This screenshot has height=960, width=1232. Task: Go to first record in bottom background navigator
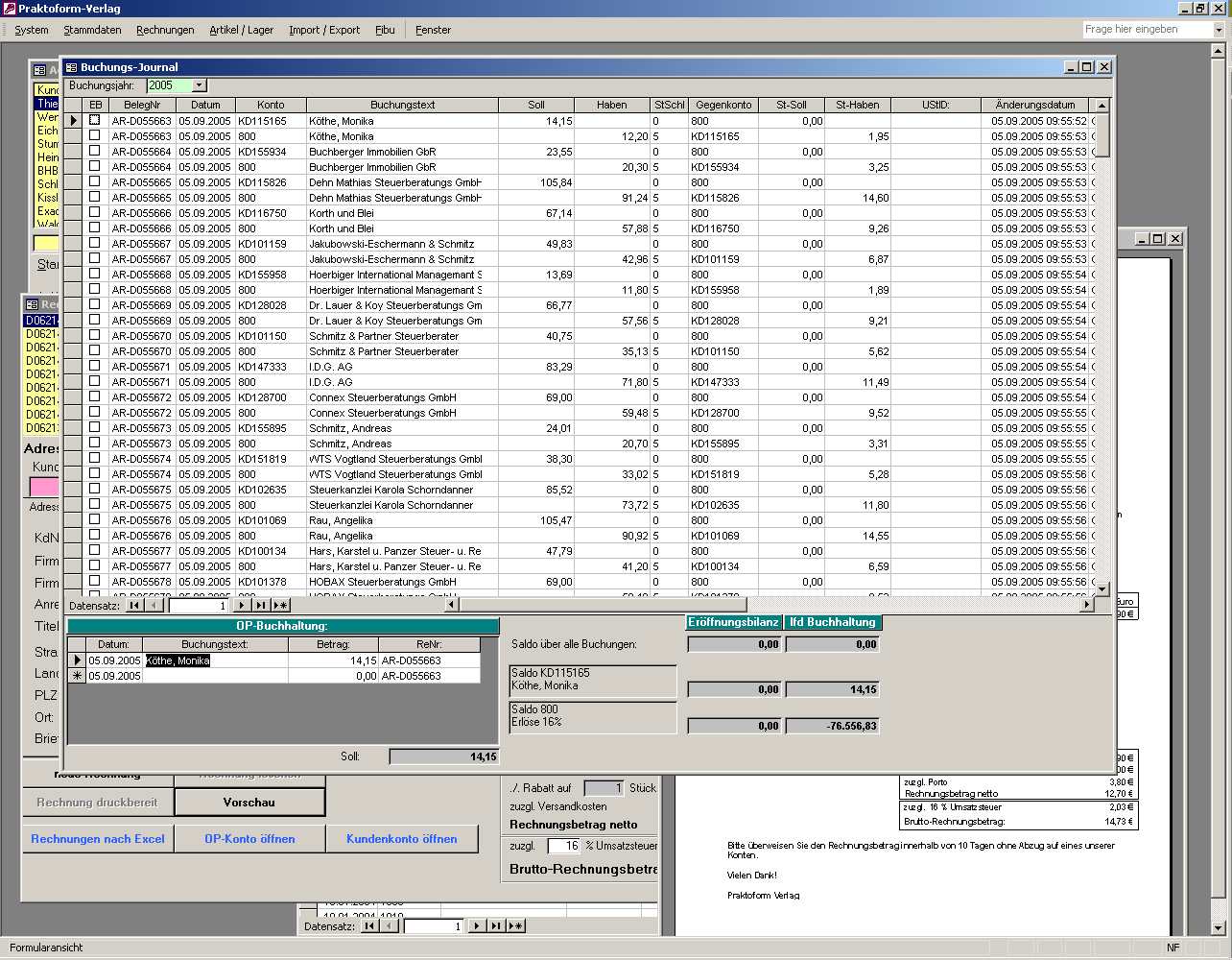[x=370, y=926]
